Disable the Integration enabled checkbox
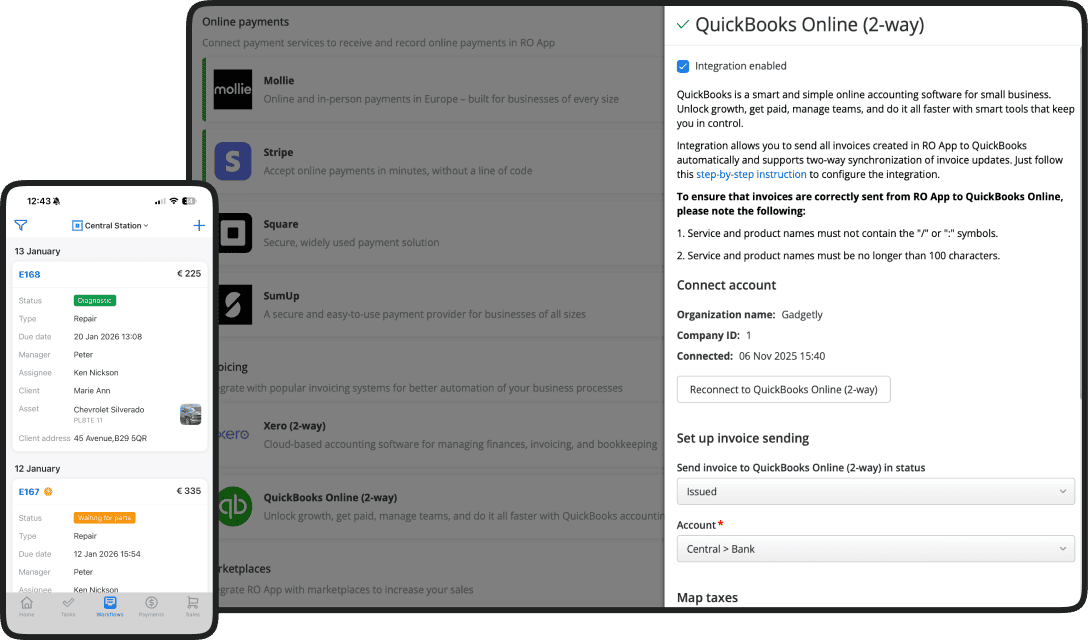 click(682, 66)
